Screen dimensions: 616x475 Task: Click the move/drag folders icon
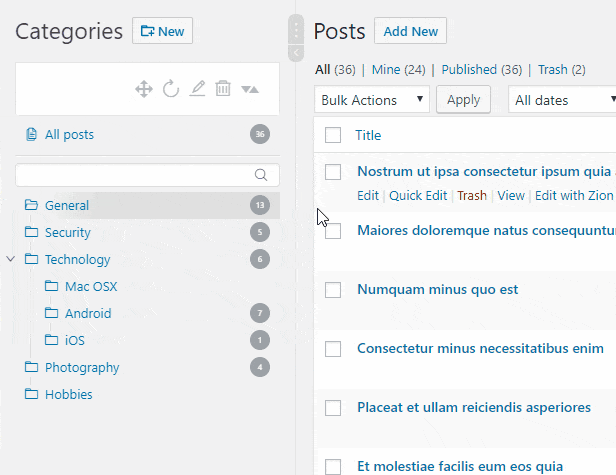(x=144, y=89)
